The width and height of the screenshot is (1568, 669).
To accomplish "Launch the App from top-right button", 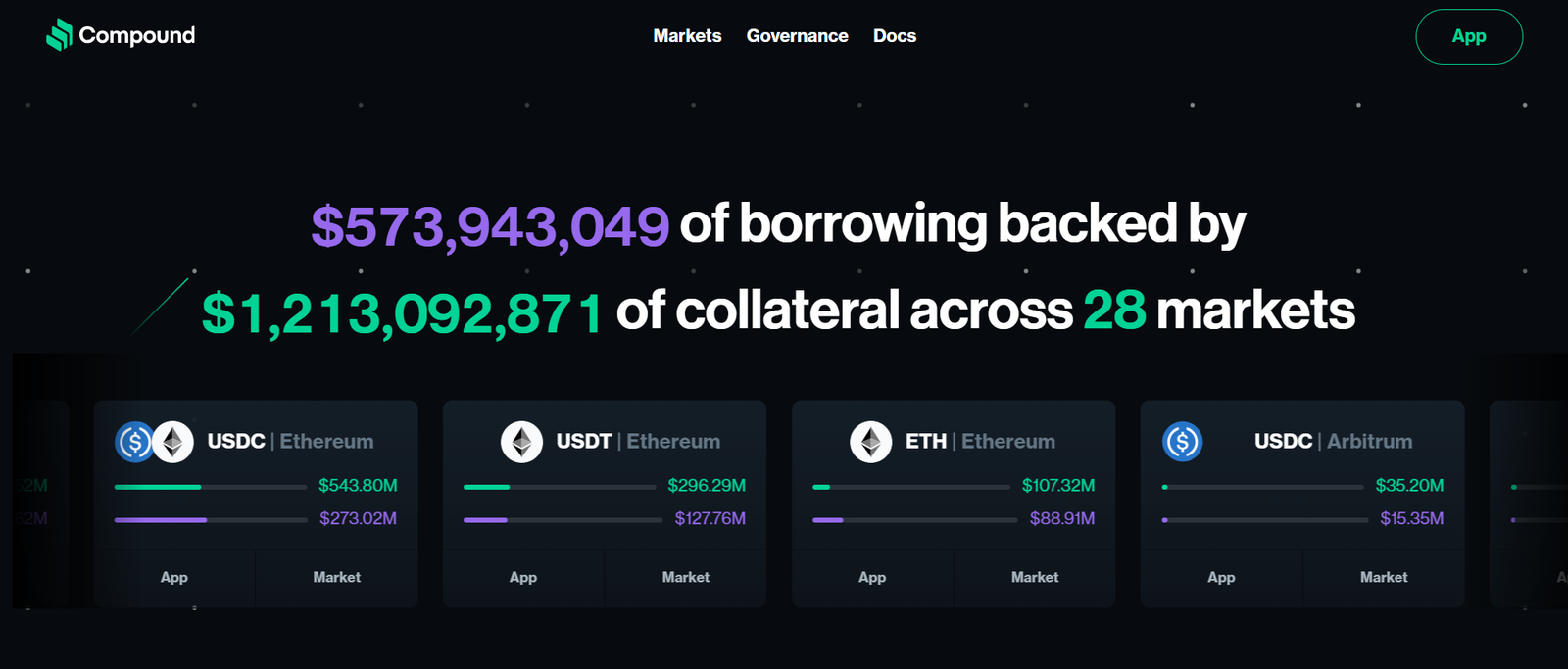I will [x=1468, y=36].
